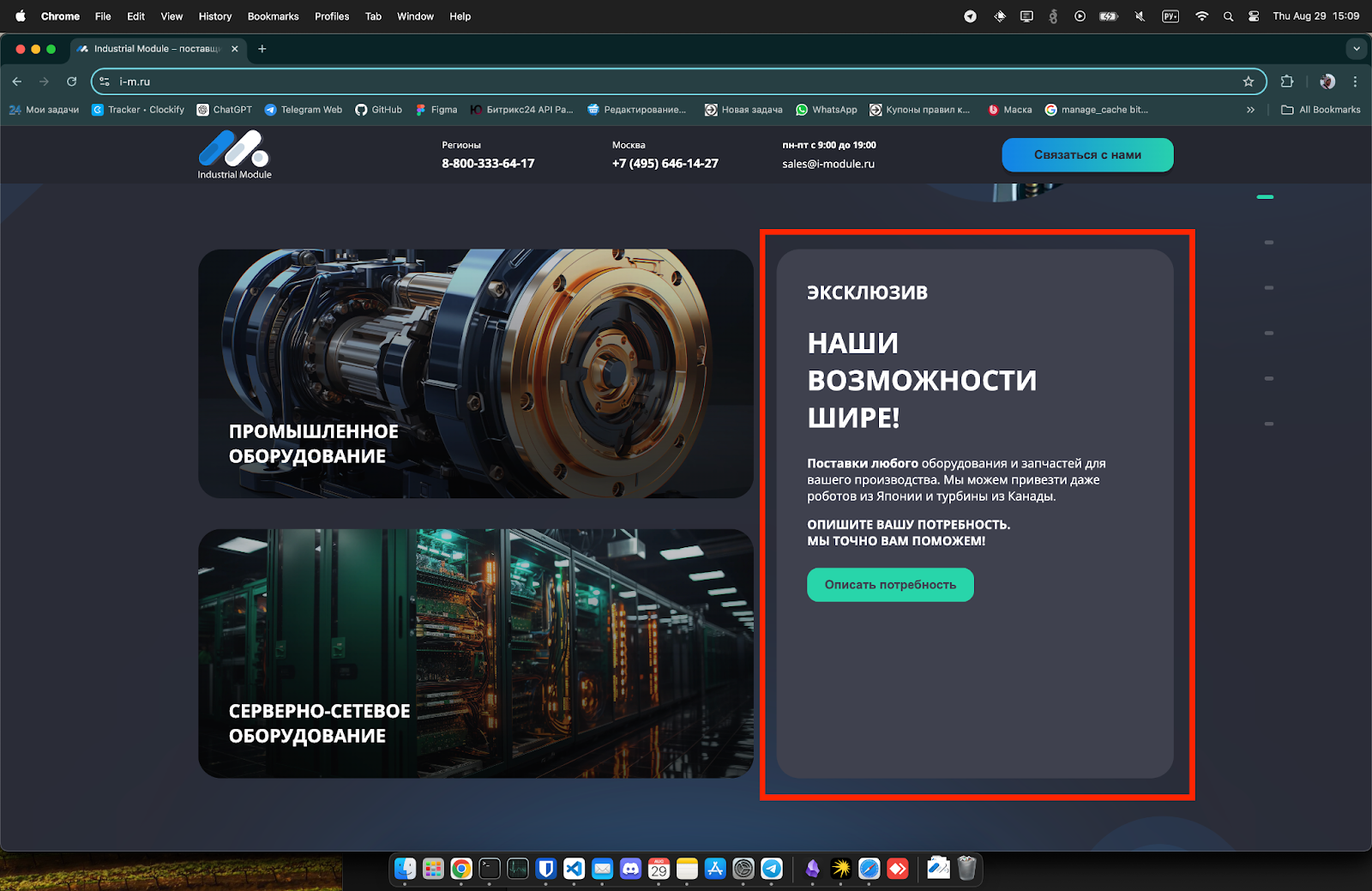The height and width of the screenshot is (891, 1372).
Task: Click the Wi-Fi status icon
Action: 1201,16
